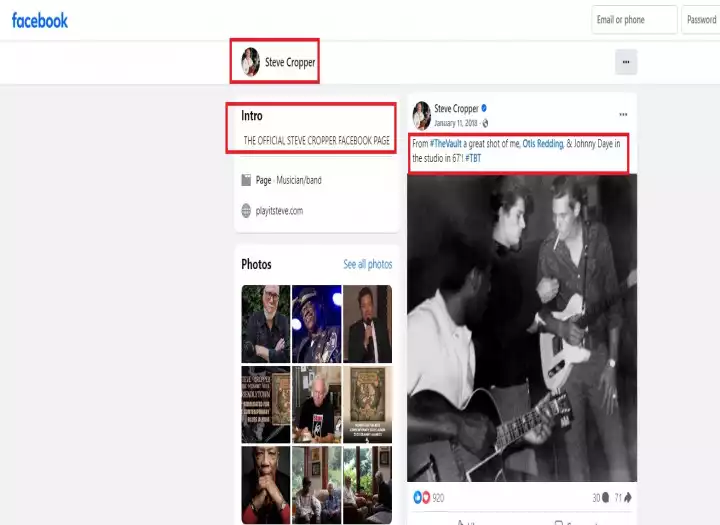Click the Password input field
720x525 pixels.
click(700, 20)
